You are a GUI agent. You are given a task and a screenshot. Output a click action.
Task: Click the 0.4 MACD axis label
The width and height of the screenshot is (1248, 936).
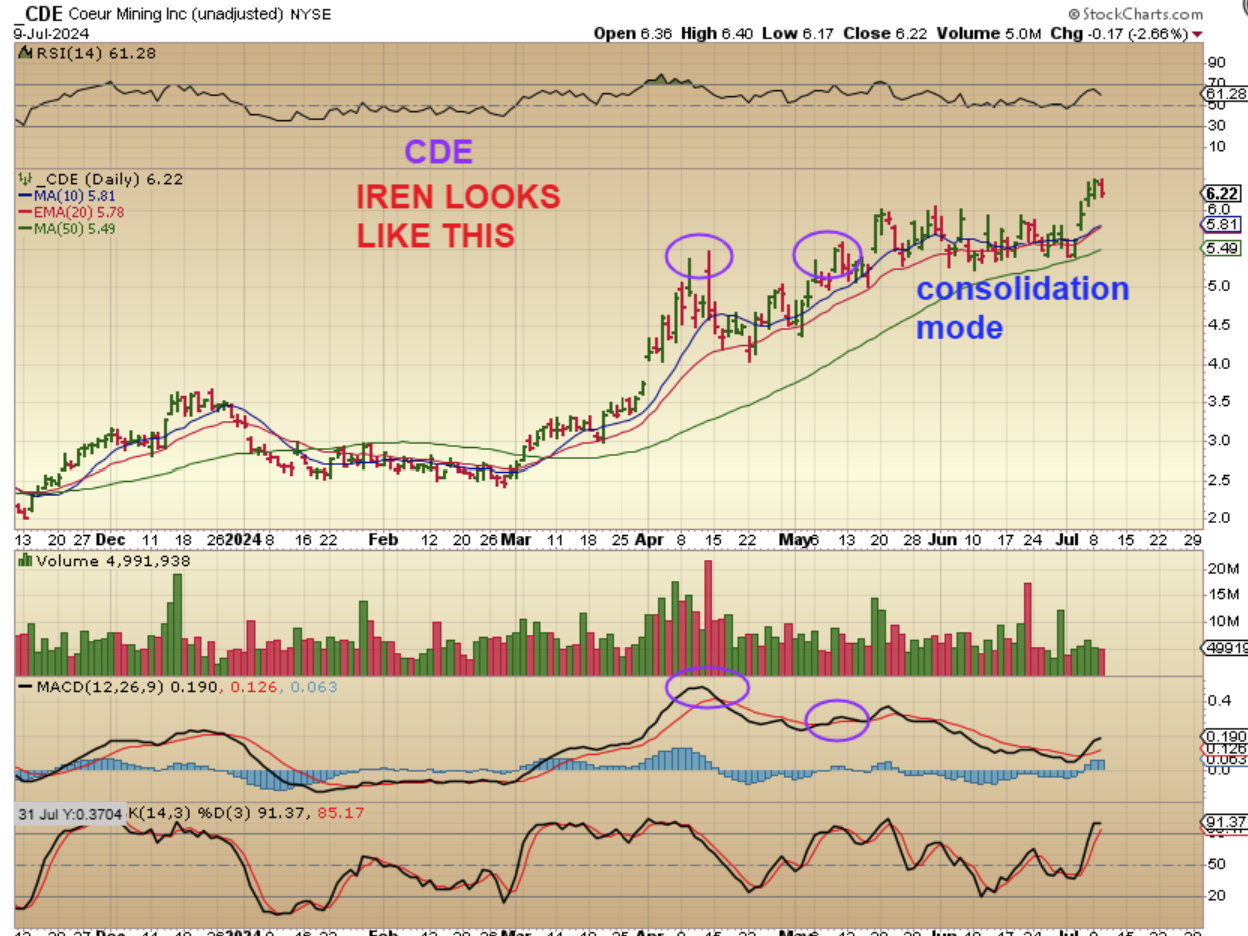point(1218,699)
